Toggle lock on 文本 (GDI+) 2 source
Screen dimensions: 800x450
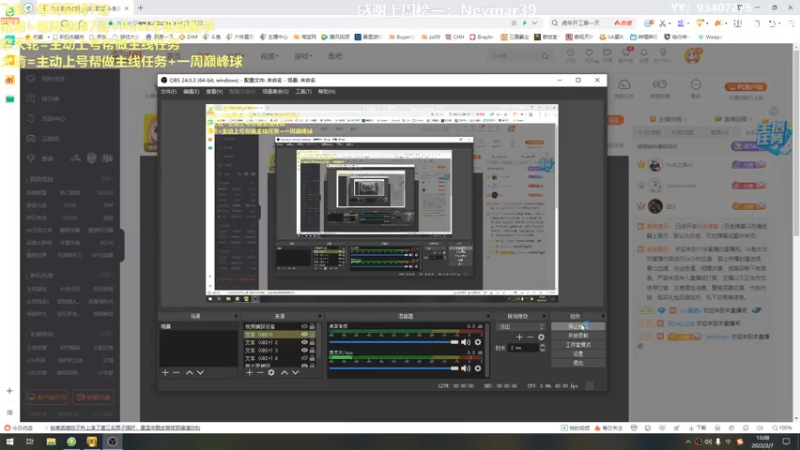click(x=312, y=343)
